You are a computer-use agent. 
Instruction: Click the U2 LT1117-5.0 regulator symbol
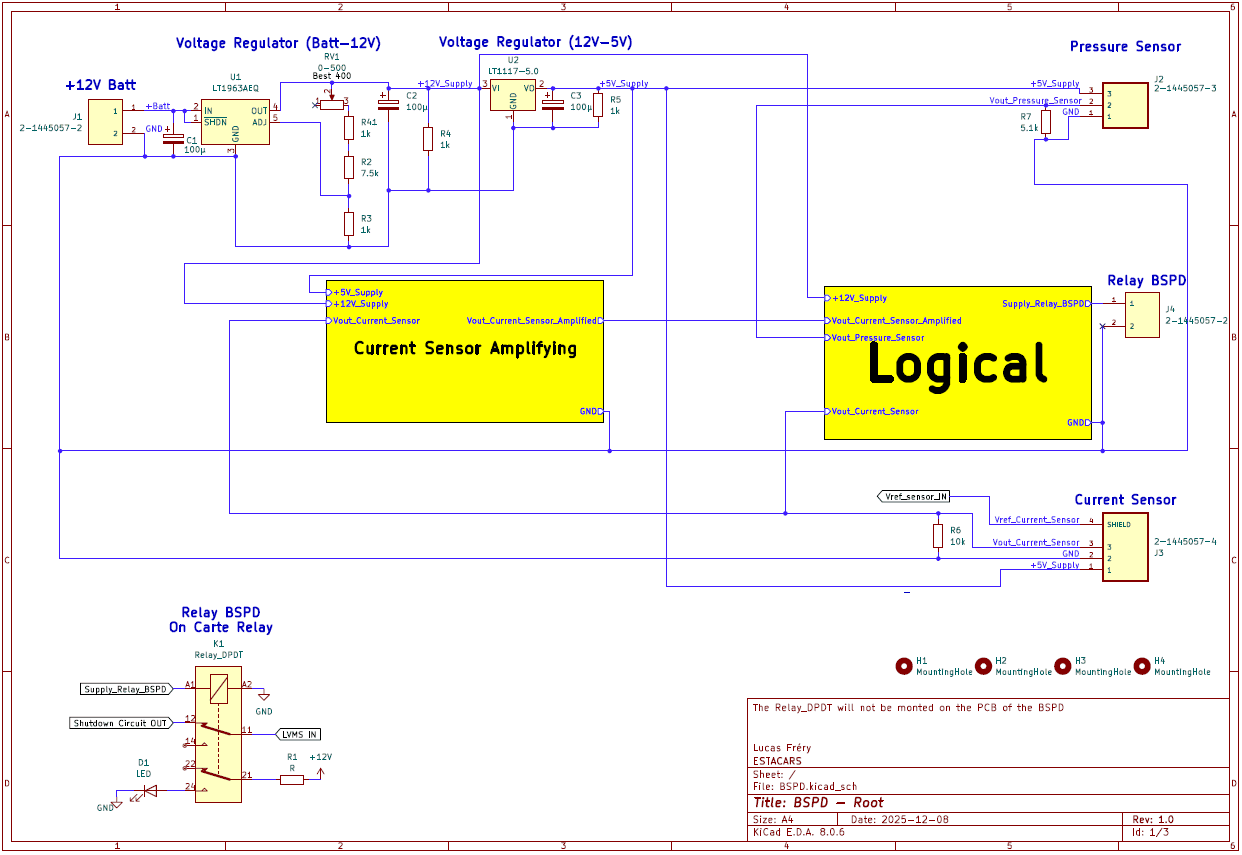[513, 95]
